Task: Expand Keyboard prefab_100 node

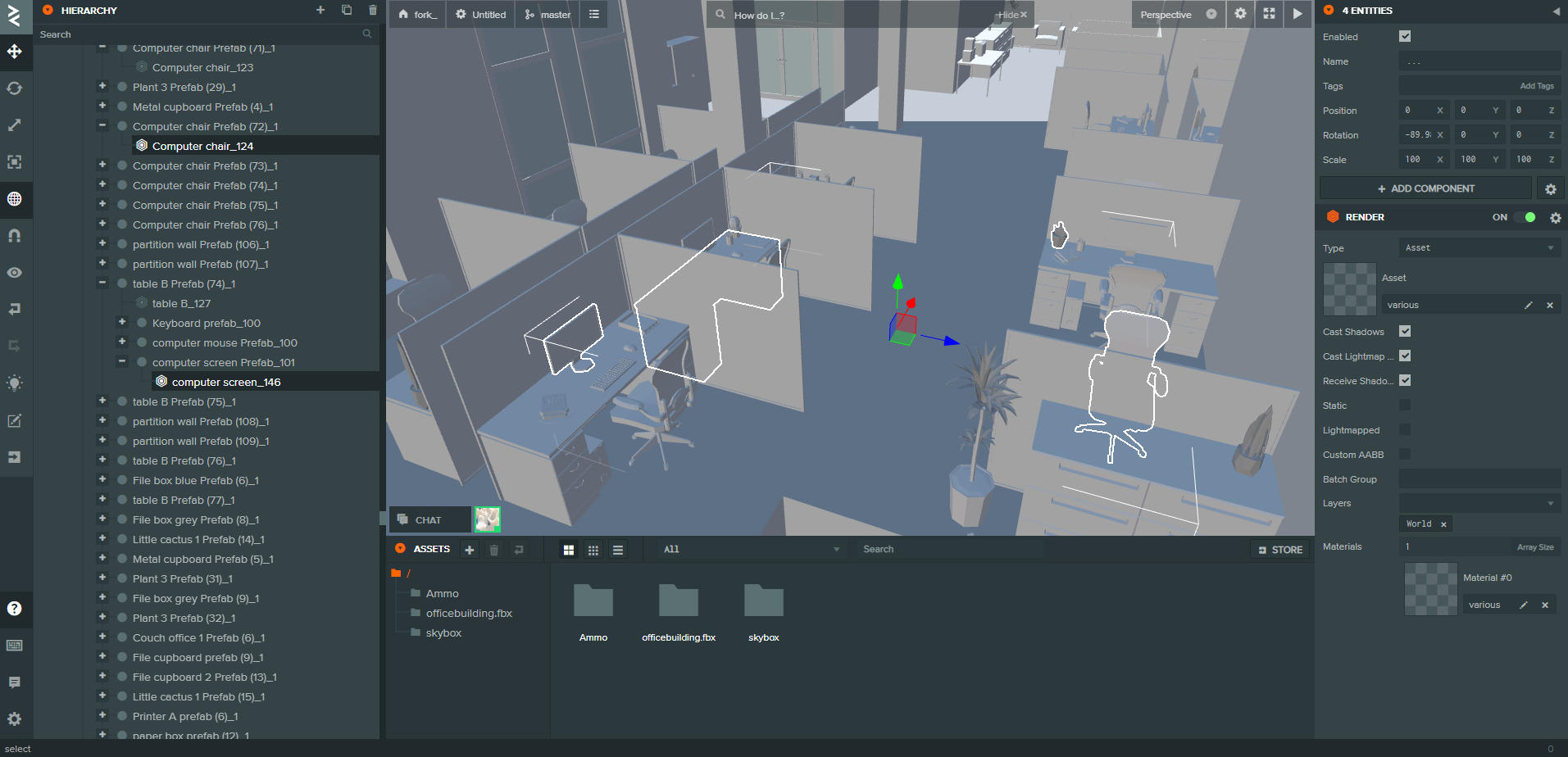Action: 122,322
